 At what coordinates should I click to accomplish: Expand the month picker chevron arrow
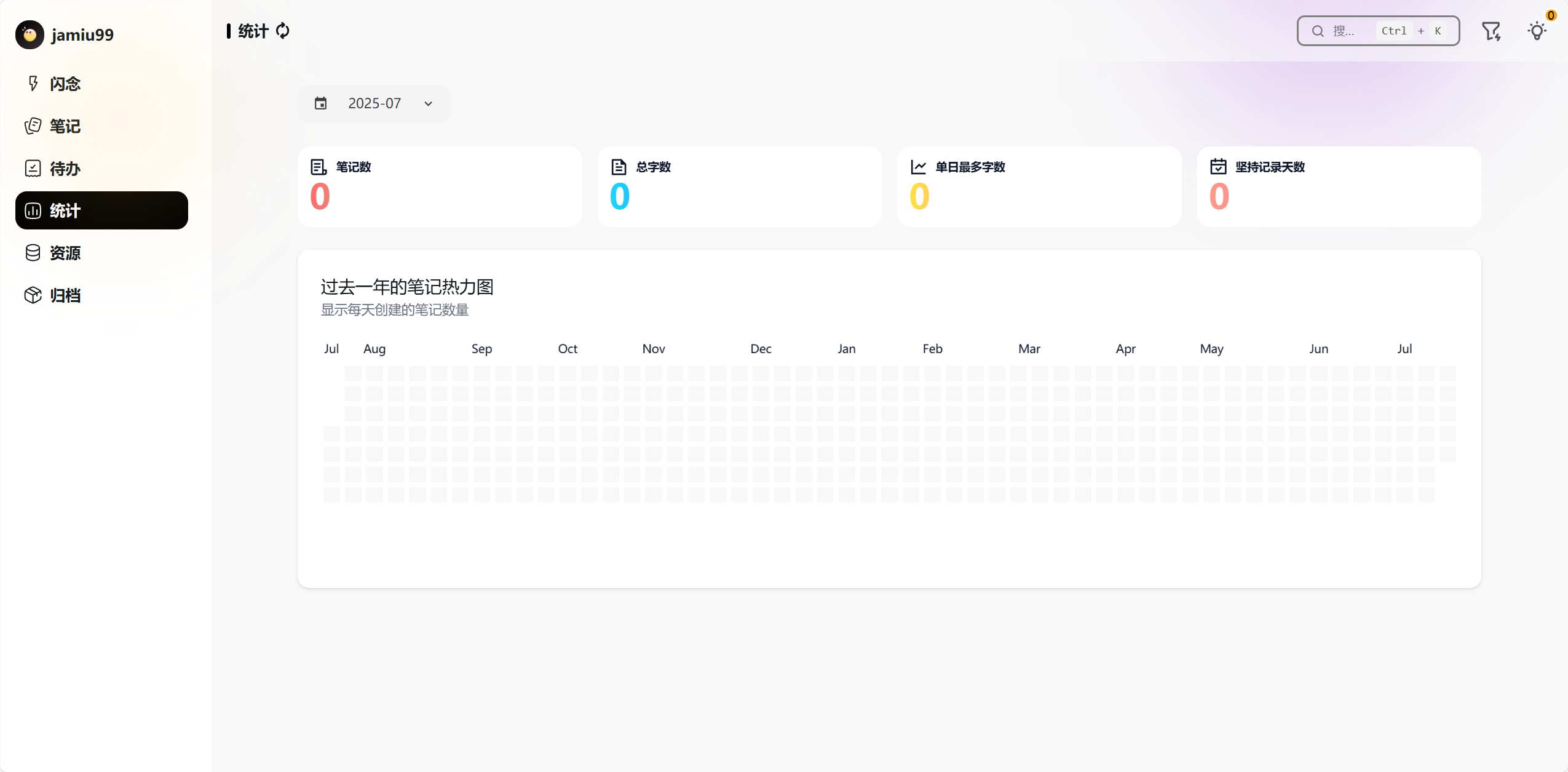pyautogui.click(x=429, y=103)
